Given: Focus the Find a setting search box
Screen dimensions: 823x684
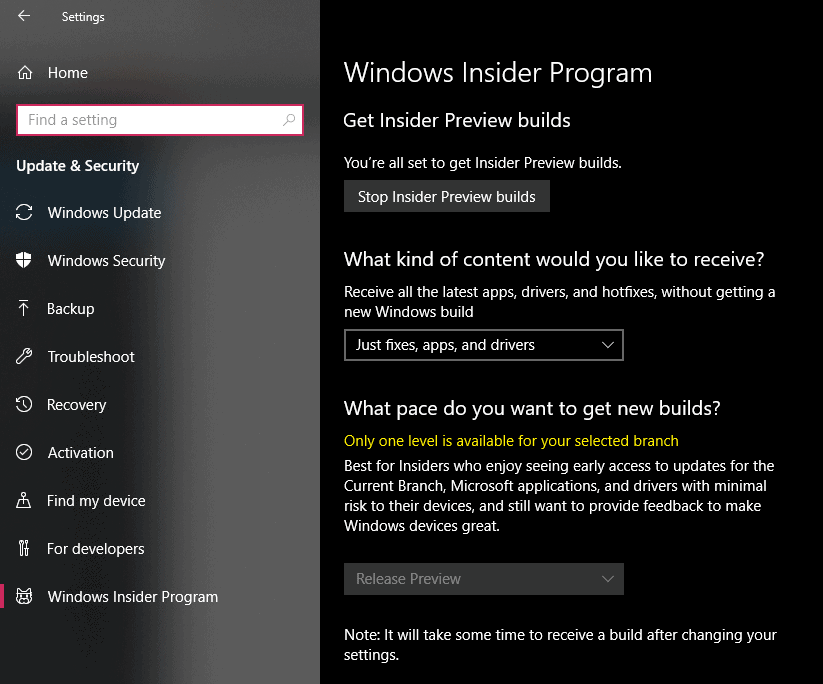Looking at the screenshot, I should (160, 120).
